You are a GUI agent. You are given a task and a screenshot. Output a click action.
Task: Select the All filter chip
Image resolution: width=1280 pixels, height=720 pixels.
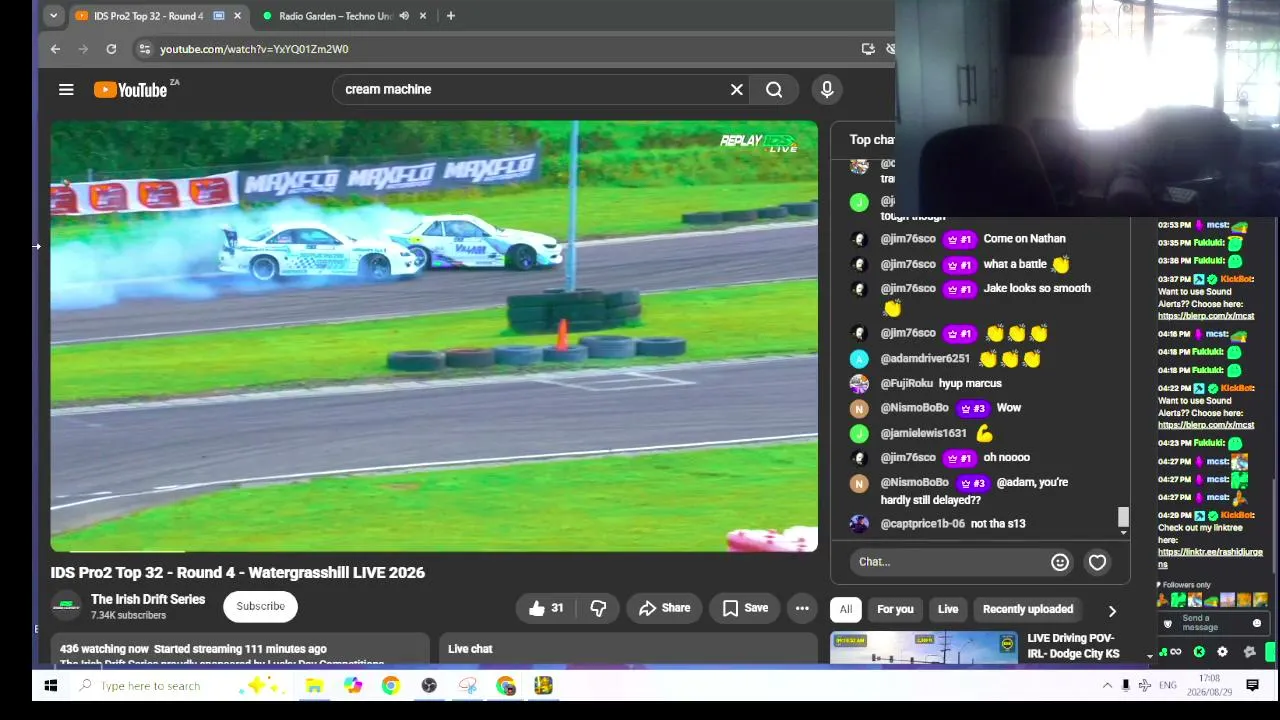tap(846, 609)
